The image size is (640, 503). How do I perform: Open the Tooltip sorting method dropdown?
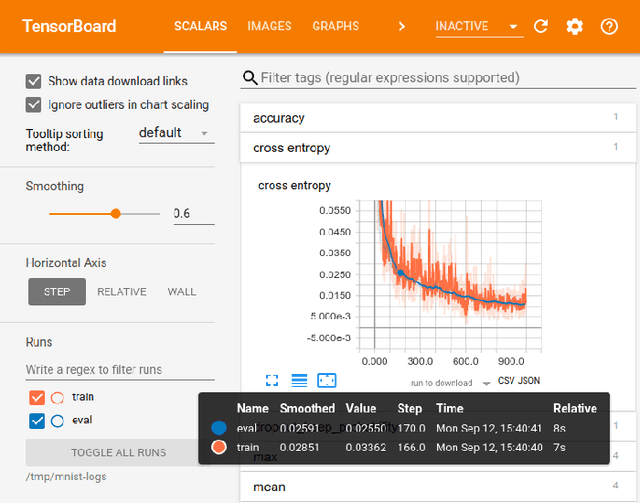(x=173, y=133)
